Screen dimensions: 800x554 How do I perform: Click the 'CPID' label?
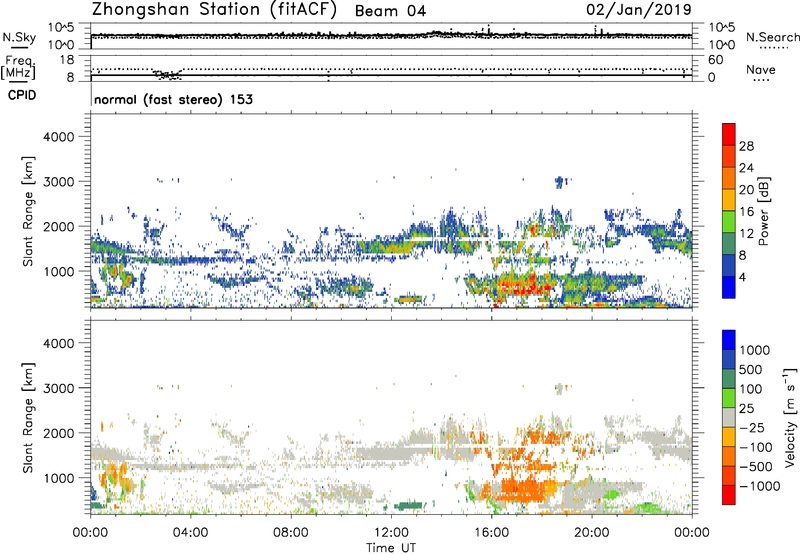point(22,95)
